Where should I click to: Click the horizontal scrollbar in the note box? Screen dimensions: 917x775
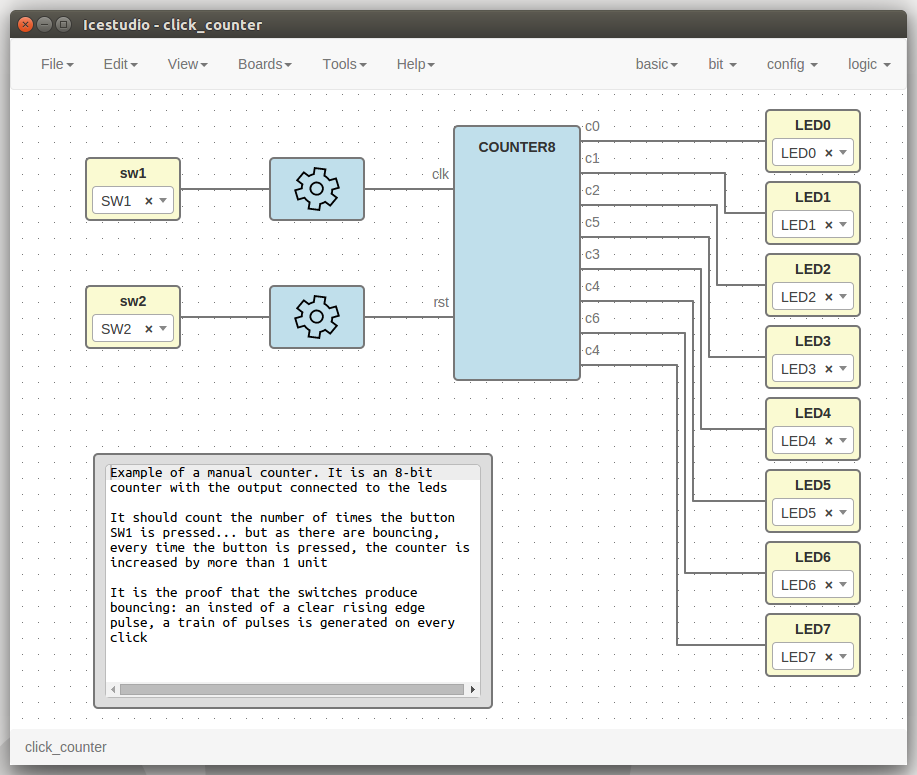click(x=292, y=689)
